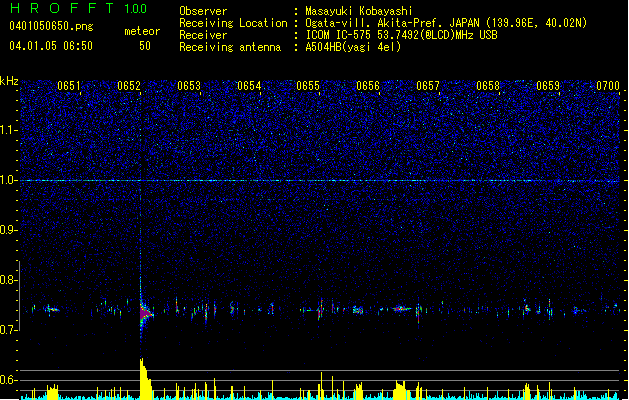The height and width of the screenshot is (400, 629).
Task: Select the 0659 time marker
Action: click(548, 85)
